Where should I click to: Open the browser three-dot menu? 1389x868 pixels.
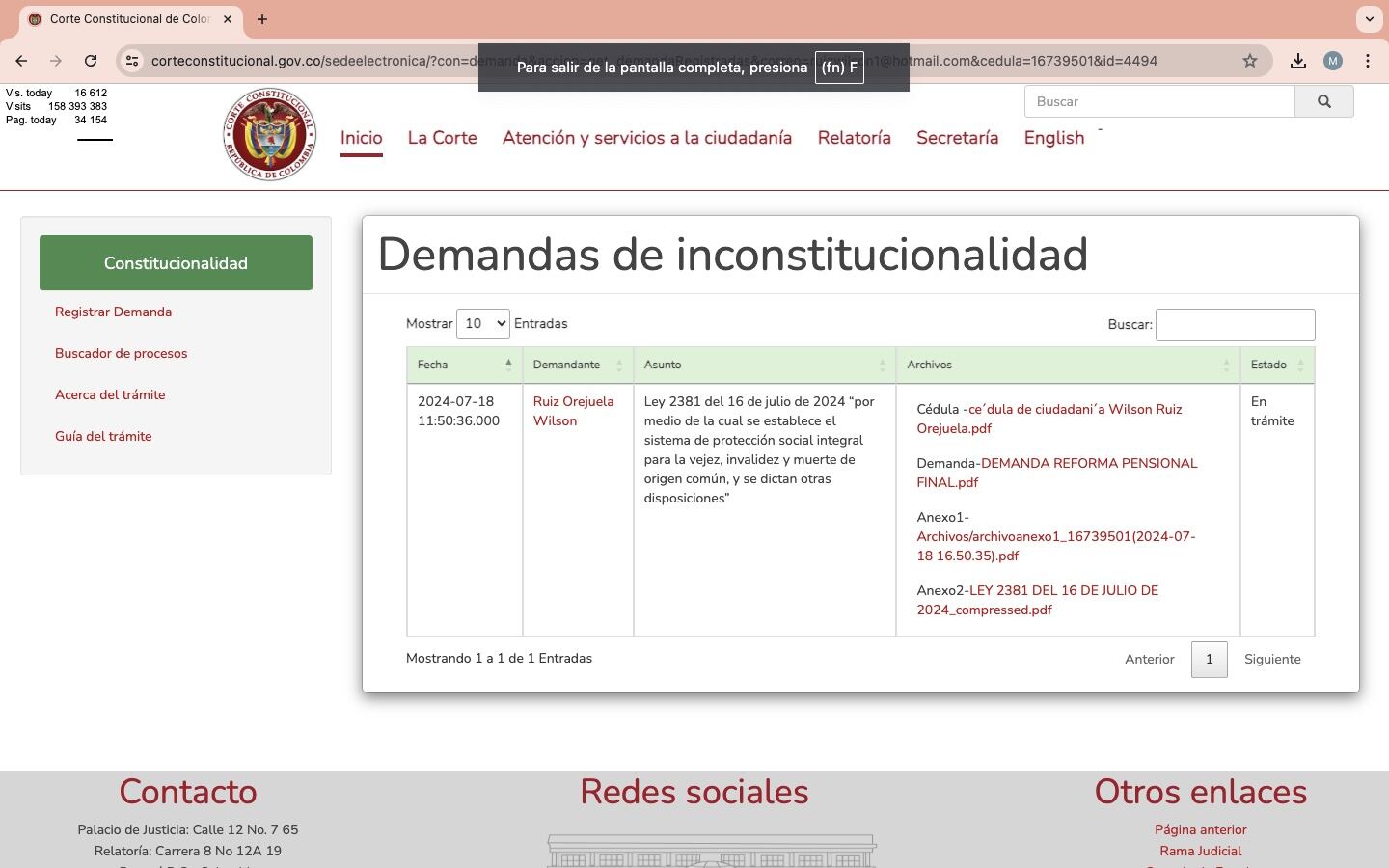(x=1368, y=61)
